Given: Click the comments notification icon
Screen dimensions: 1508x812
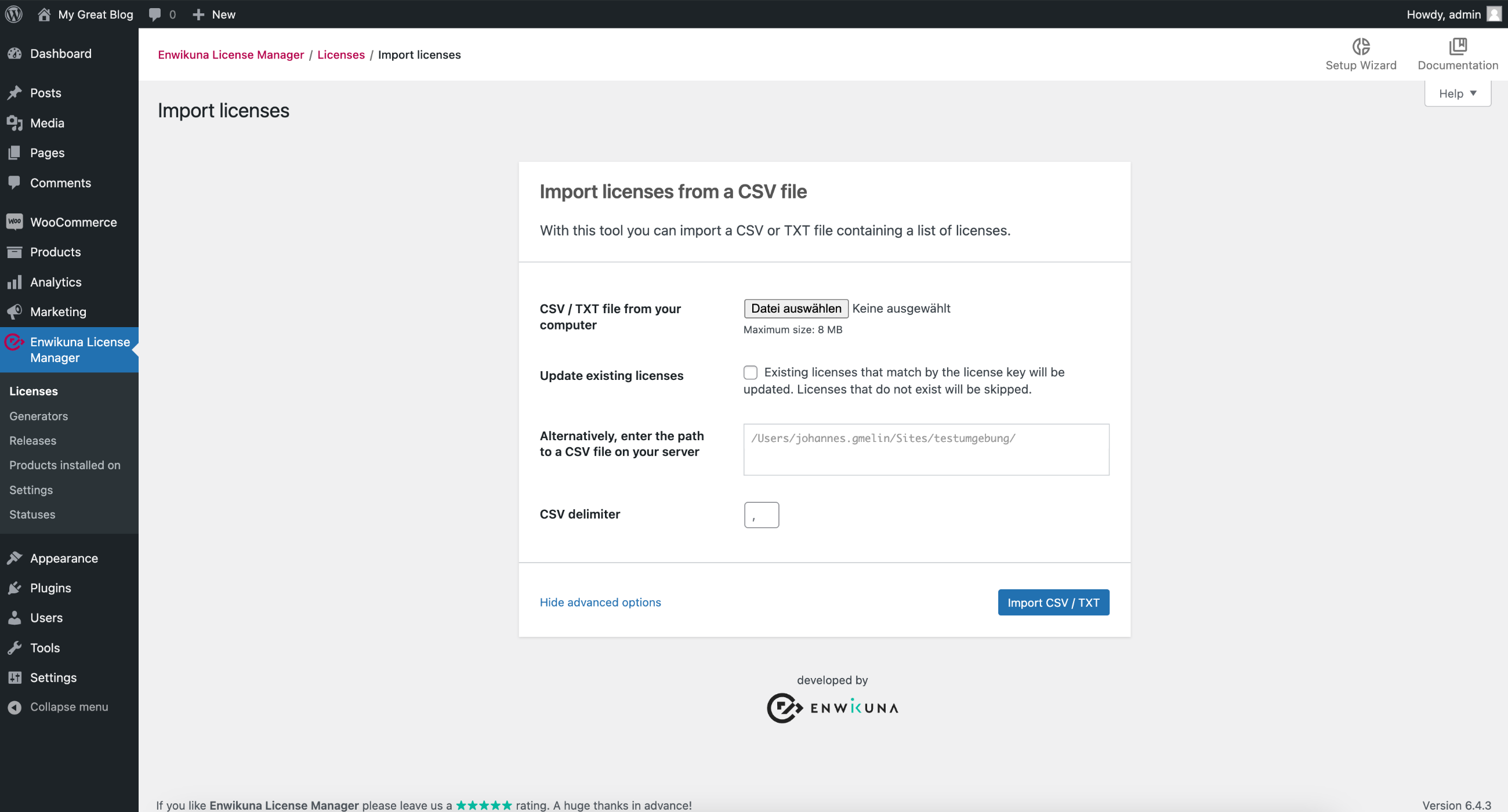Looking at the screenshot, I should 154,14.
